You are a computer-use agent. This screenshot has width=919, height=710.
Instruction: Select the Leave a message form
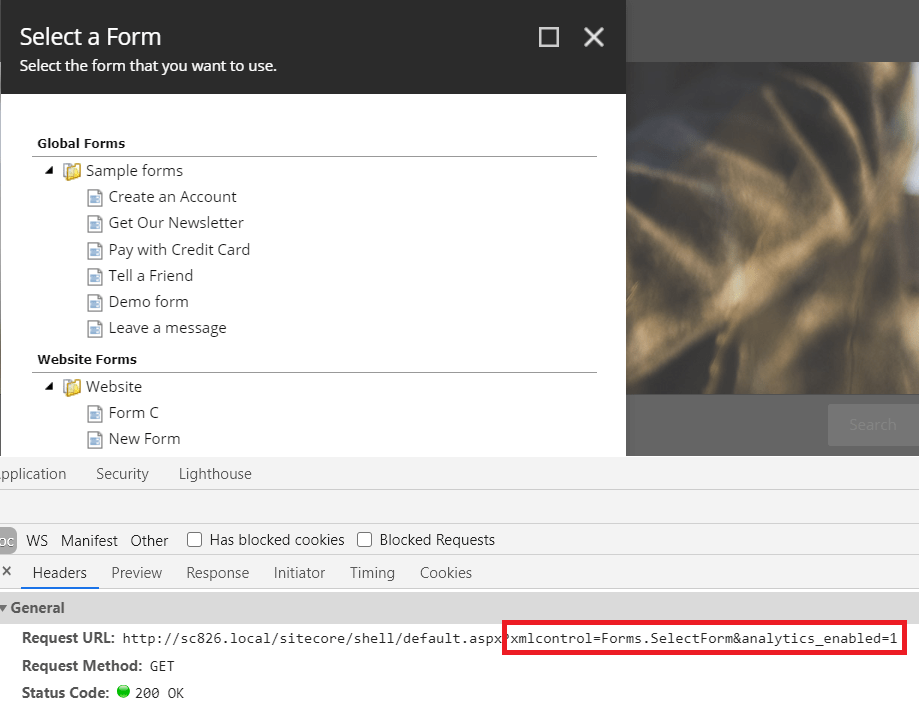pos(167,328)
